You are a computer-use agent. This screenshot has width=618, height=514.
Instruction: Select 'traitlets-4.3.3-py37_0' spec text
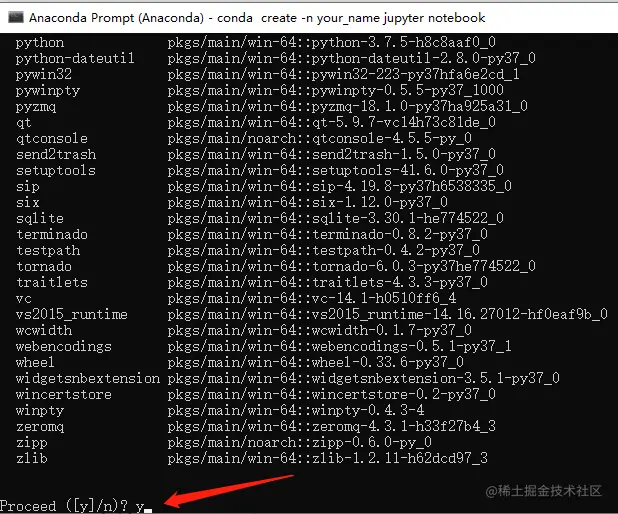400,282
